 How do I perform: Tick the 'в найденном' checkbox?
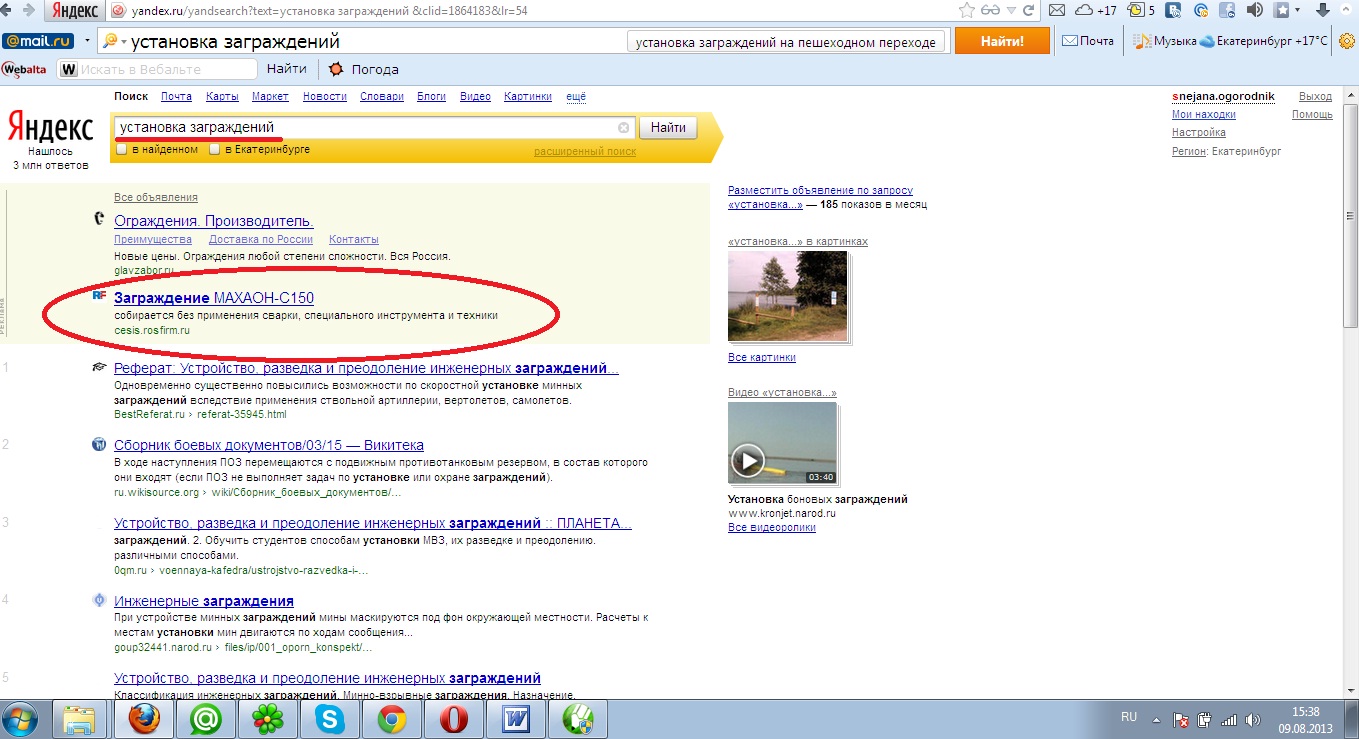pyautogui.click(x=122, y=150)
